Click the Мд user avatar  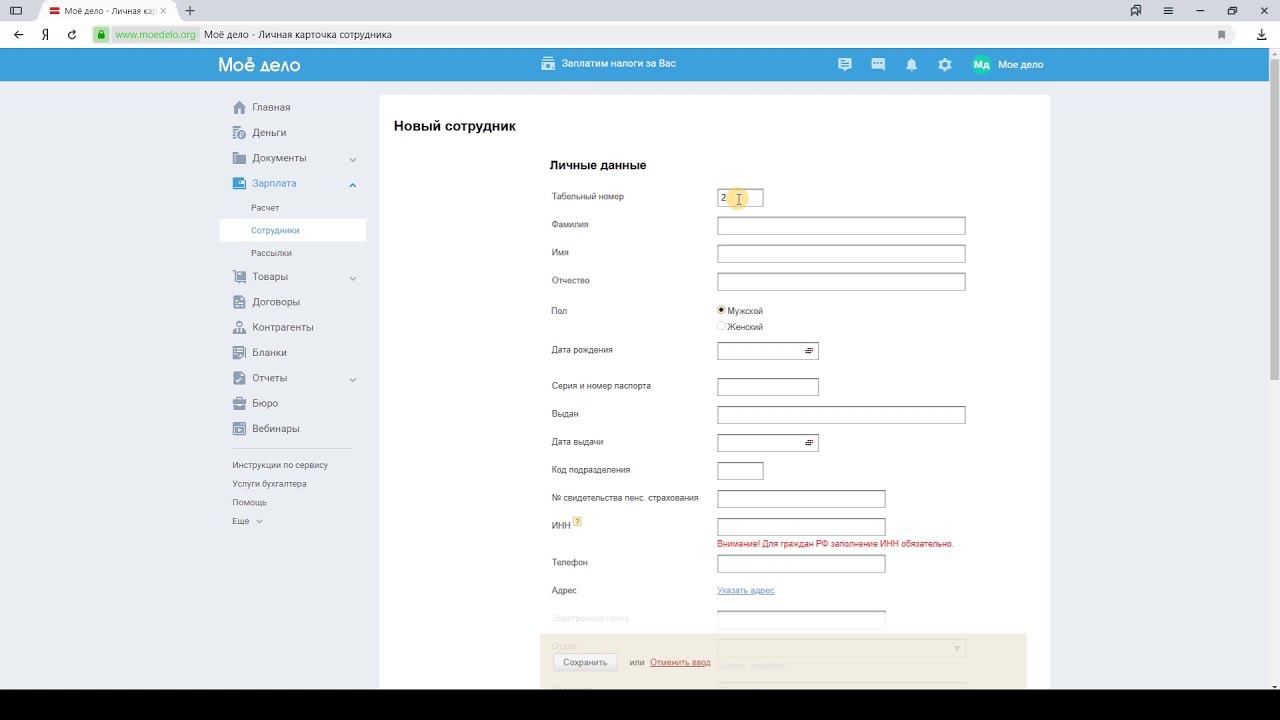(981, 64)
